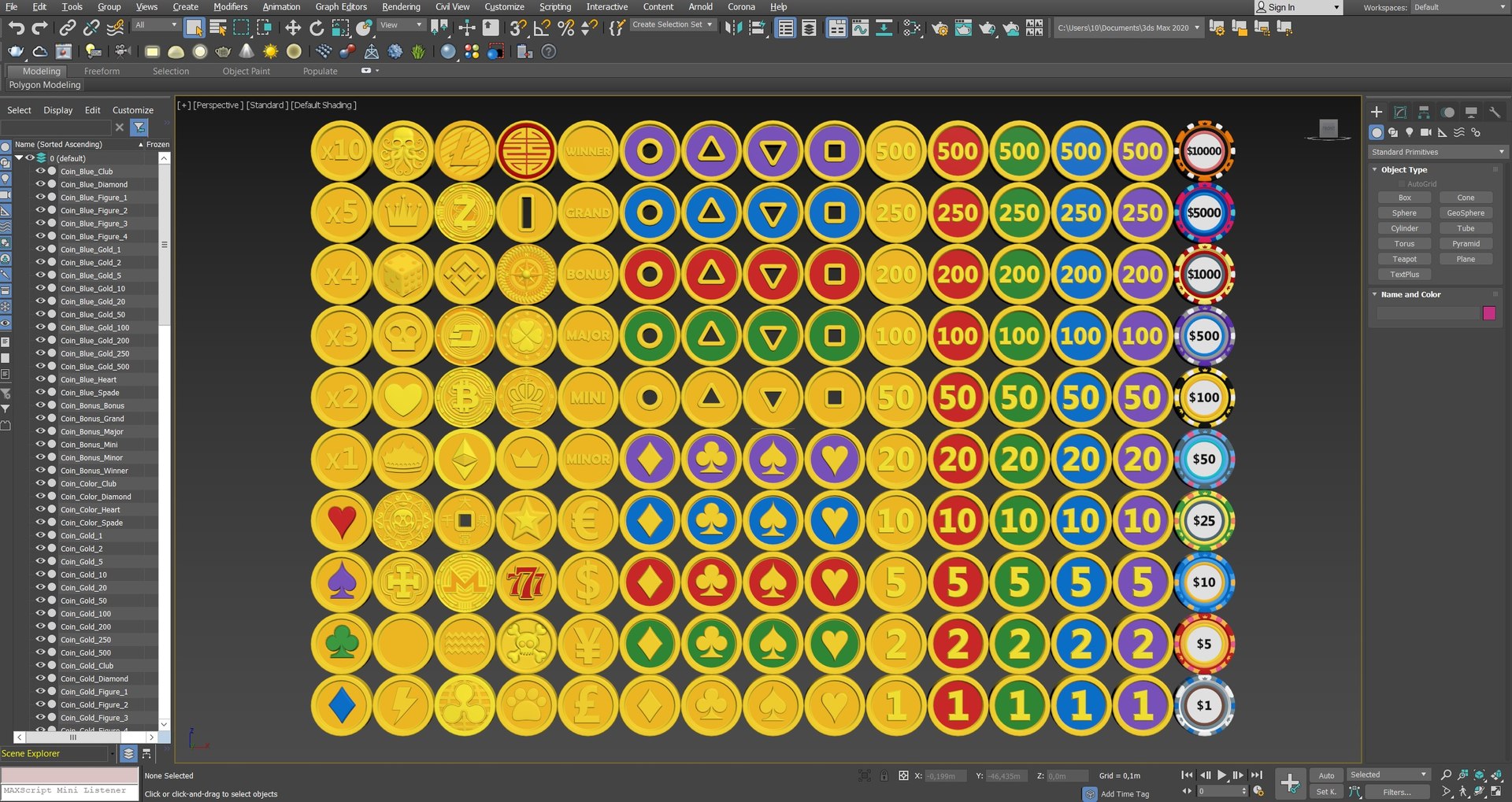This screenshot has width=1512, height=802.
Task: Open the Workspaces Default dropdown
Action: pyautogui.click(x=1460, y=7)
